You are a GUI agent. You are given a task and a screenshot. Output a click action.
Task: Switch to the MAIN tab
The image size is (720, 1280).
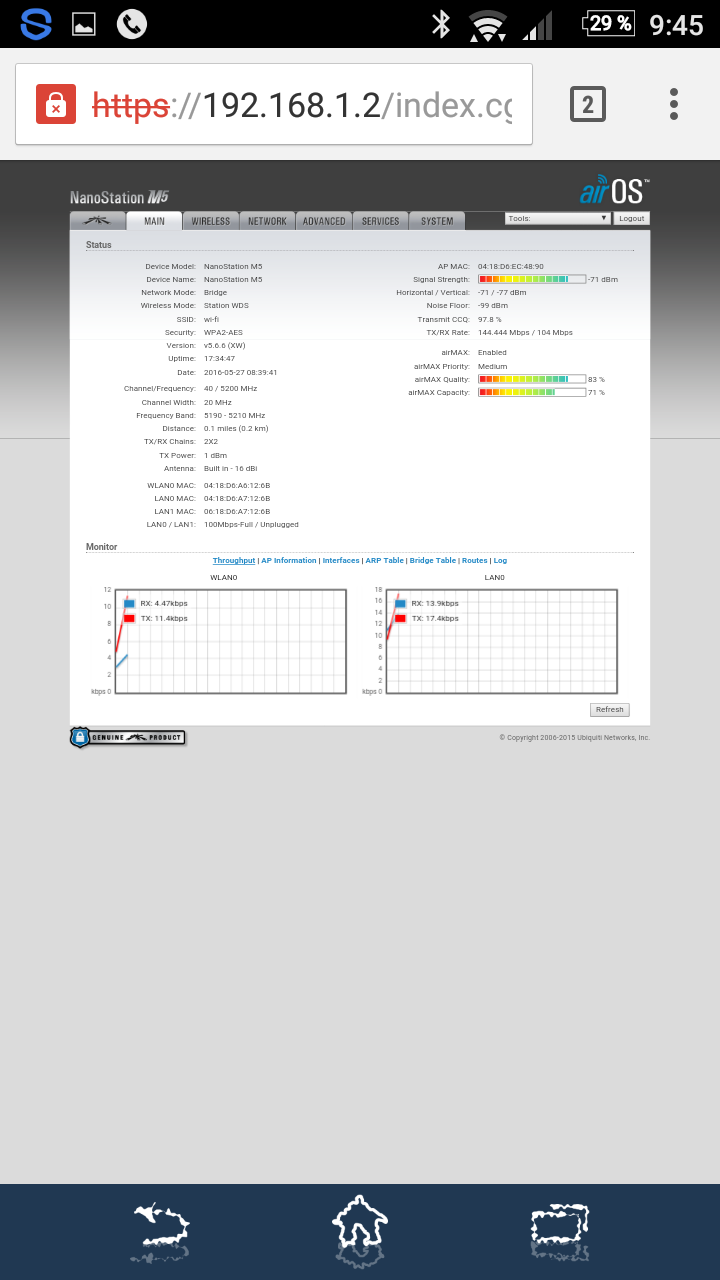[x=154, y=221]
